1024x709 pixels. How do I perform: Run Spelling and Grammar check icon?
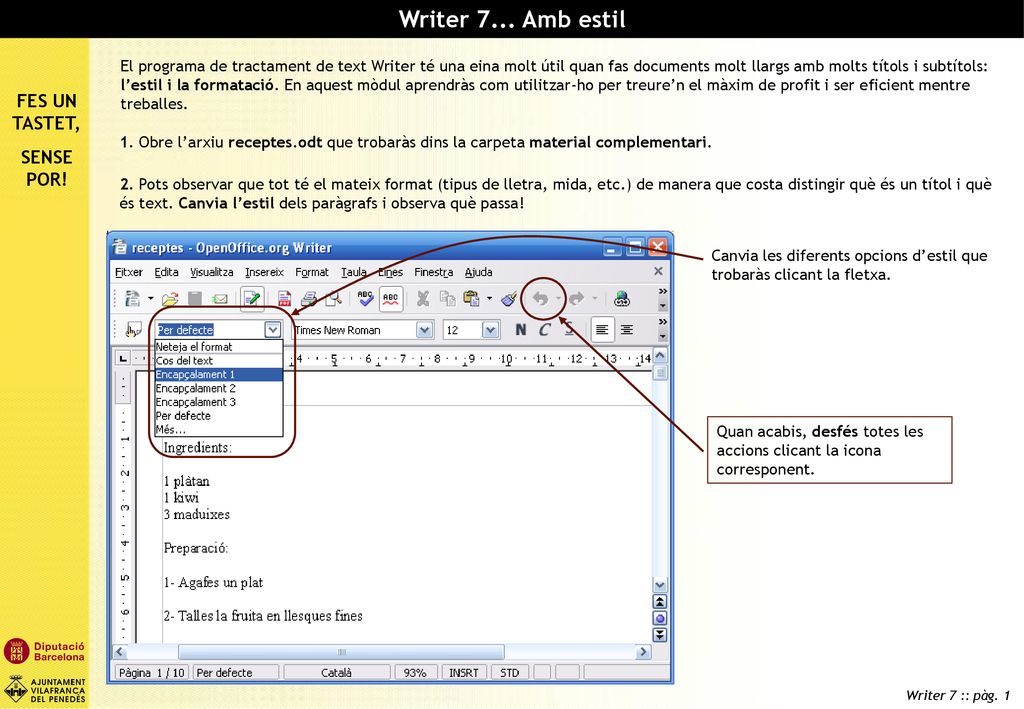tap(365, 299)
